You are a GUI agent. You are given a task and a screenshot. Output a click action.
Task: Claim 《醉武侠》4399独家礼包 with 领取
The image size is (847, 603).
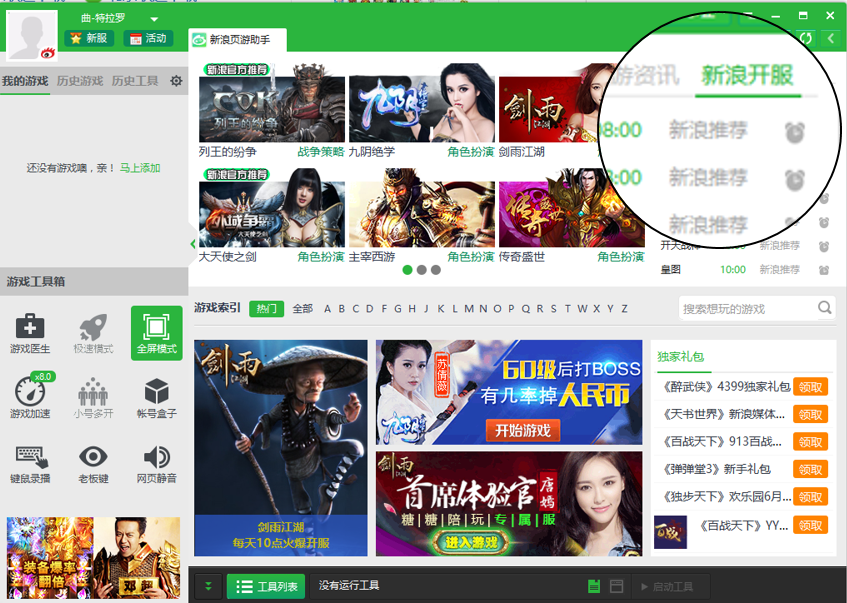810,387
